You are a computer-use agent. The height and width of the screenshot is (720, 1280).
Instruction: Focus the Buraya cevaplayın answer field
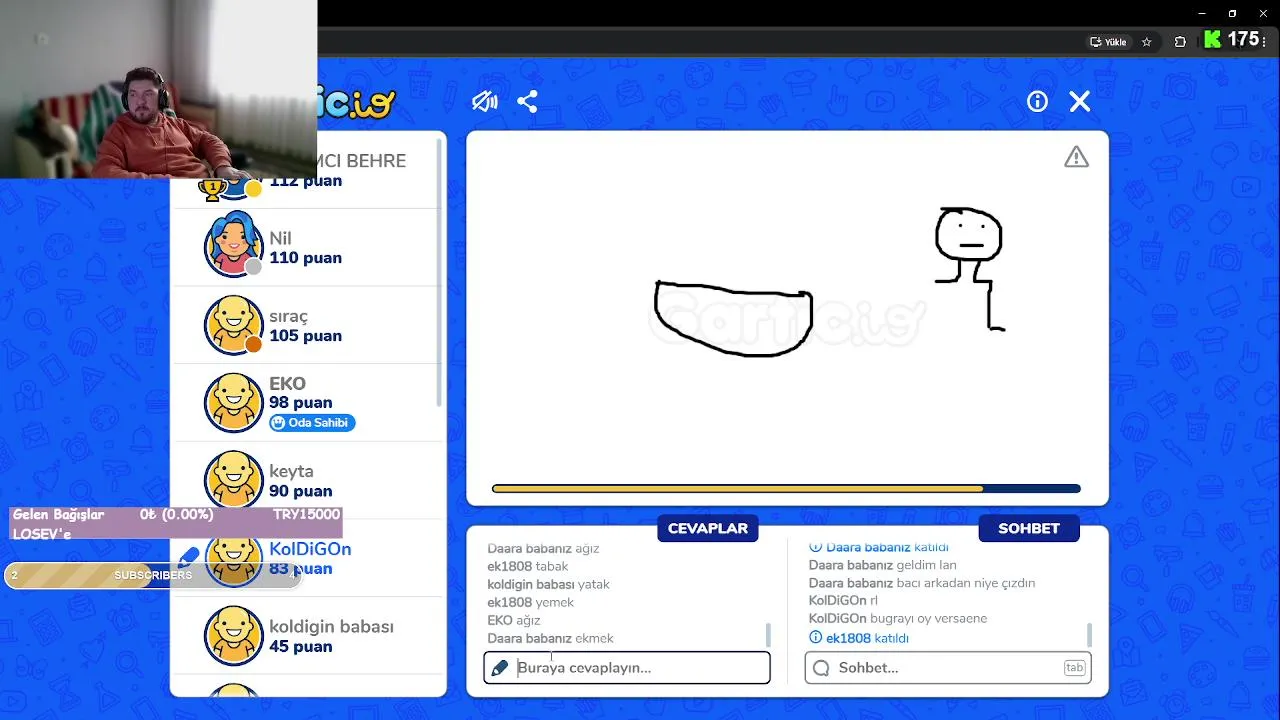(x=627, y=668)
